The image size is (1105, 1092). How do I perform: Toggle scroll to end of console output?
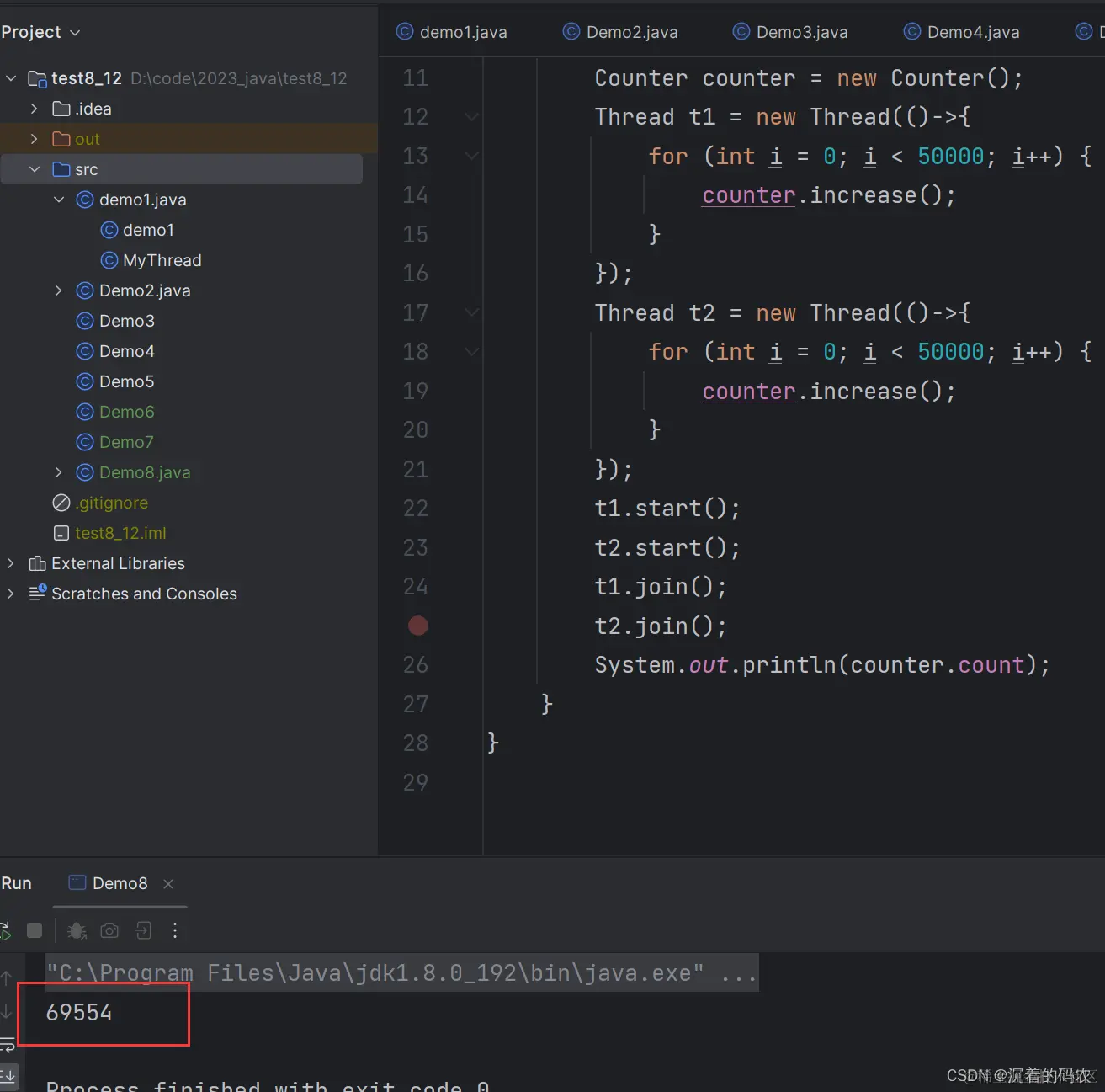pos(7,1077)
